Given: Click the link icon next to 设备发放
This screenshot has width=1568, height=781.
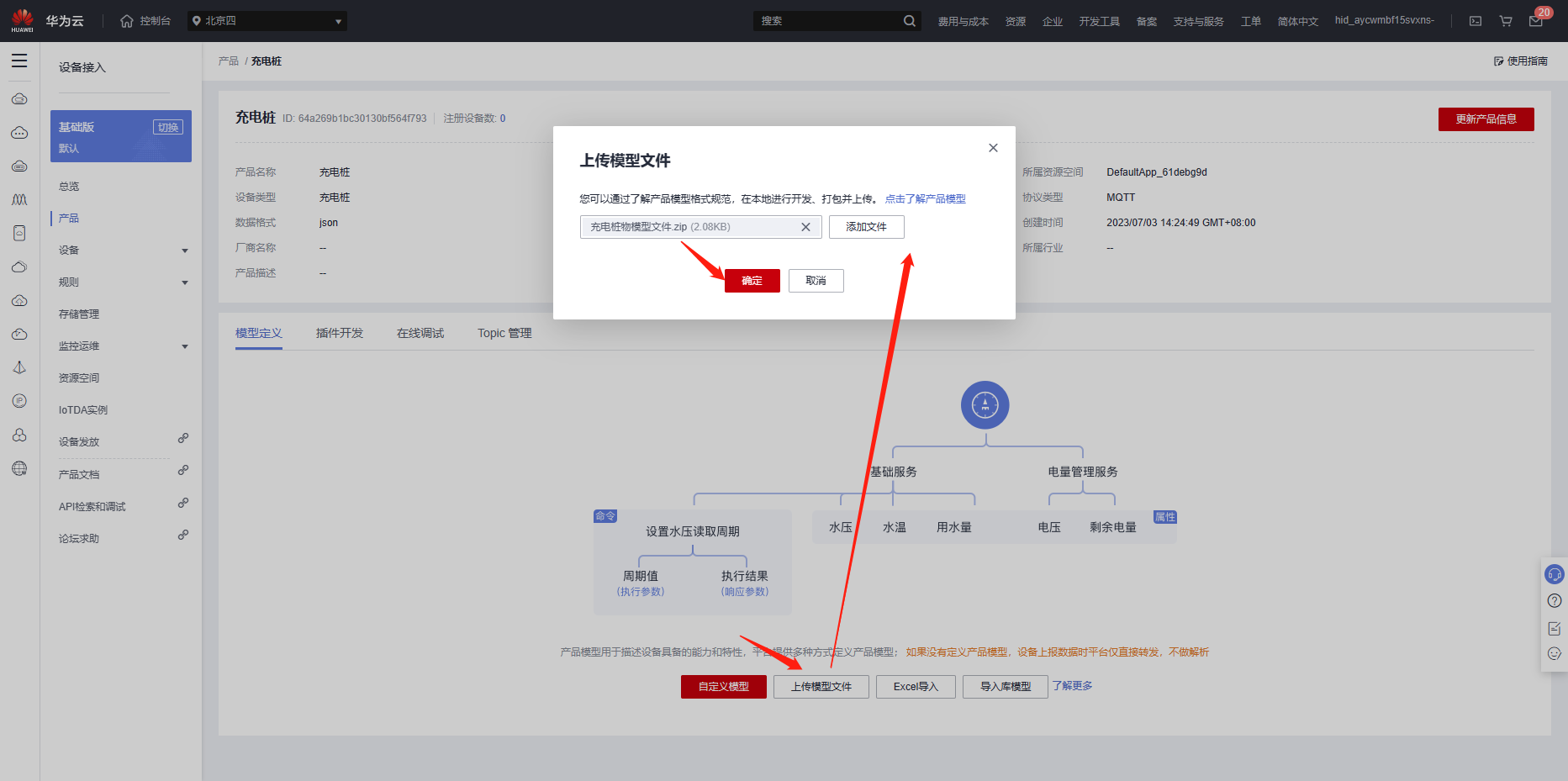Looking at the screenshot, I should pyautogui.click(x=183, y=438).
